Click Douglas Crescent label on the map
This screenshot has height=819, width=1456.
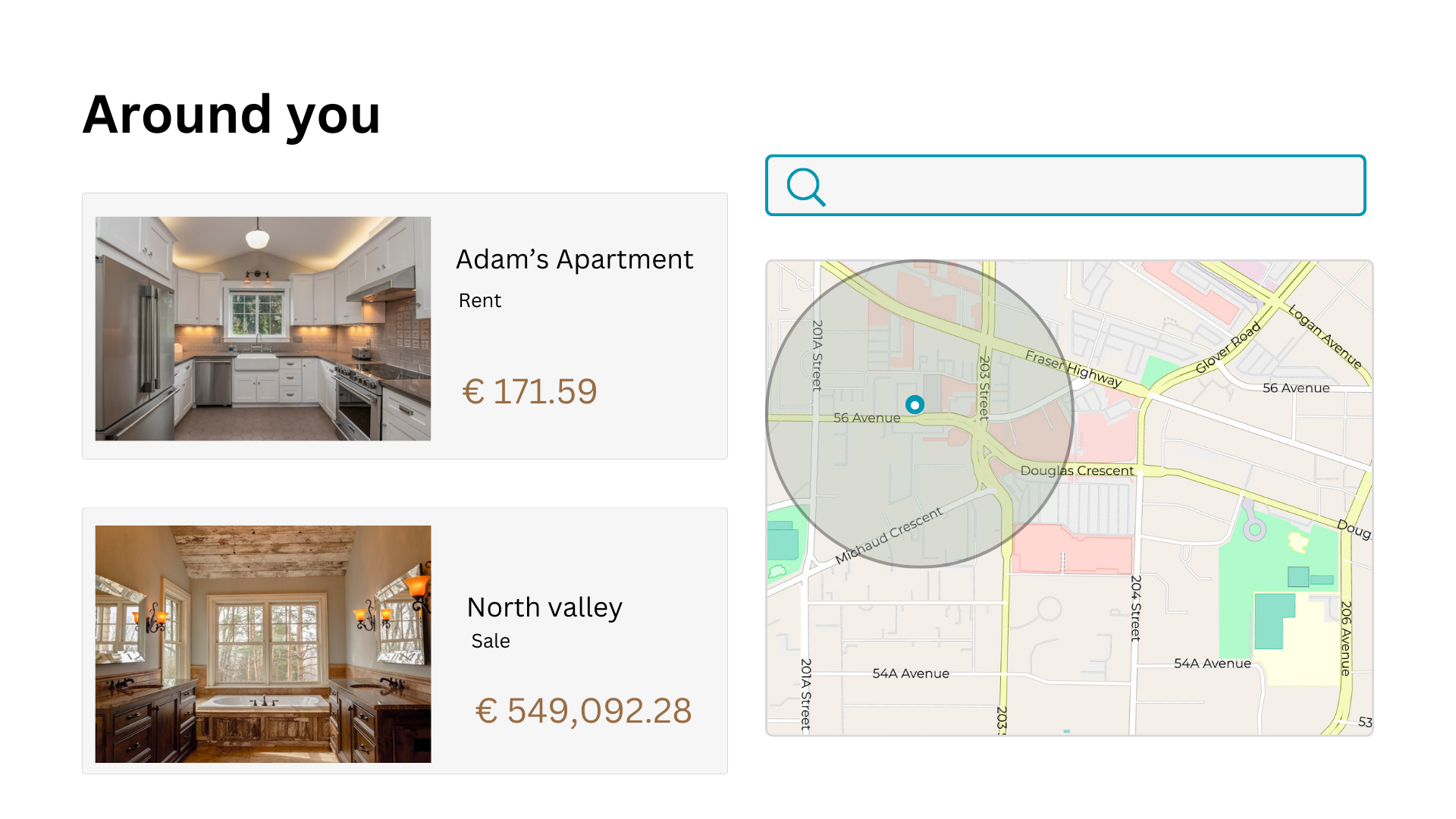1077,471
